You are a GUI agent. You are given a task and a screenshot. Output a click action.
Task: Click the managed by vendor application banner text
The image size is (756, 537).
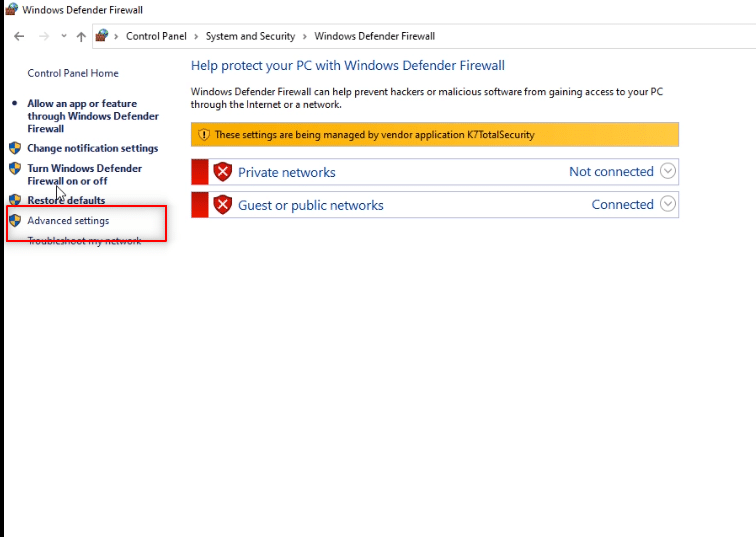375,134
